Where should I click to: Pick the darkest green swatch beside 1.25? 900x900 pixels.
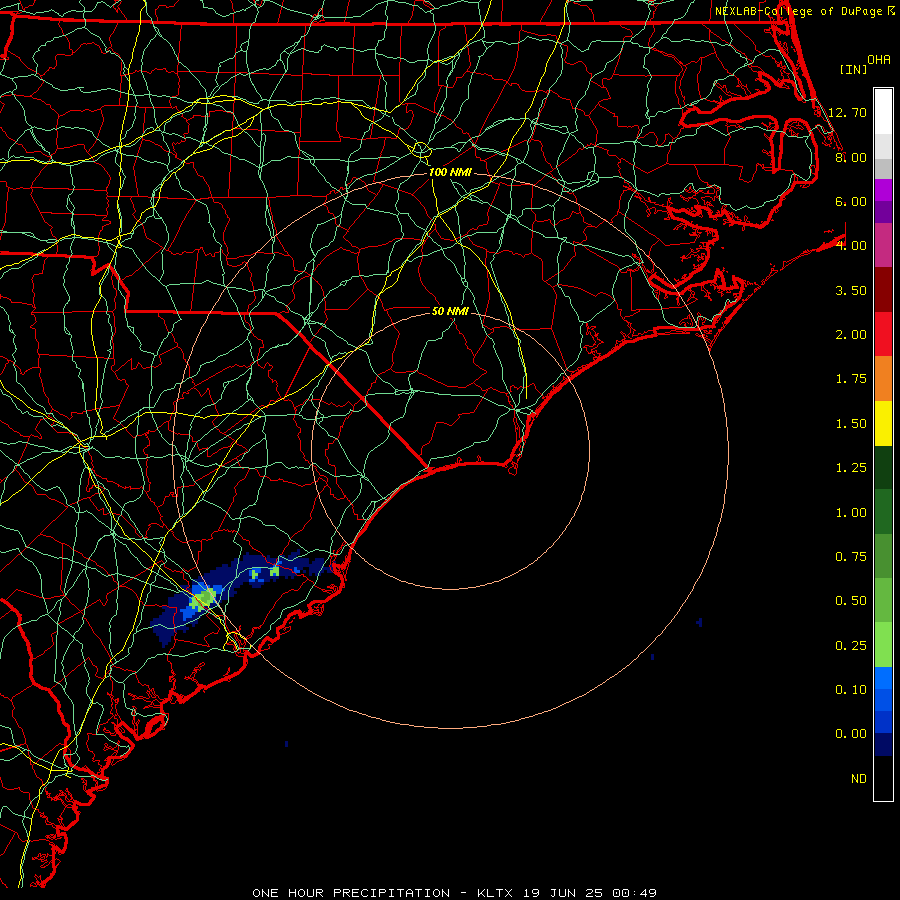[883, 467]
